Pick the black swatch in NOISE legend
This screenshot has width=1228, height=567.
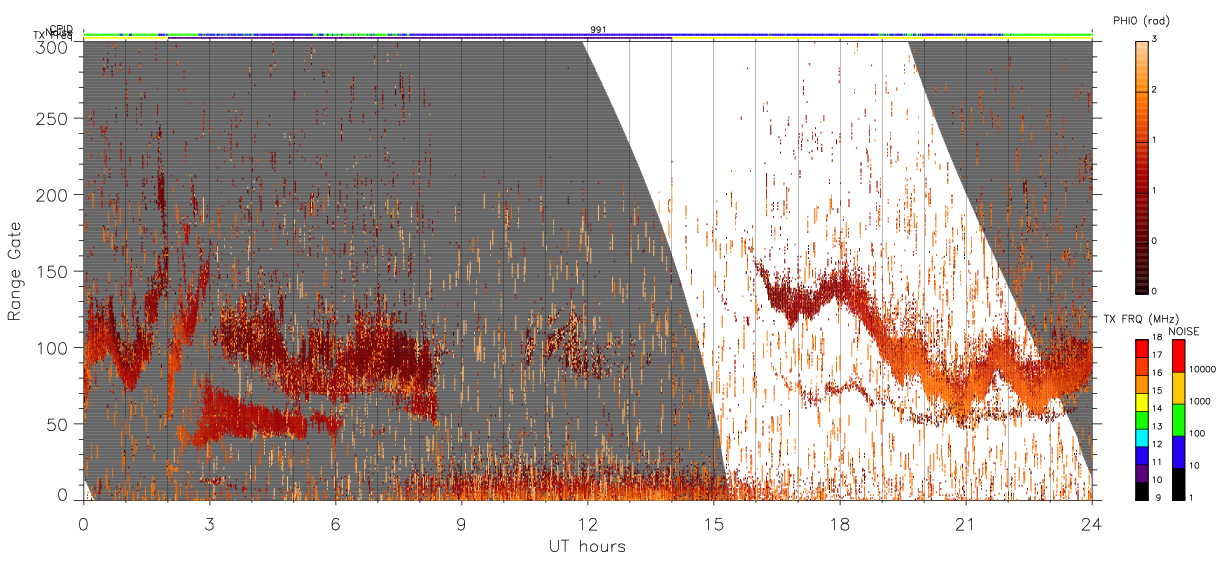[x=1177, y=483]
